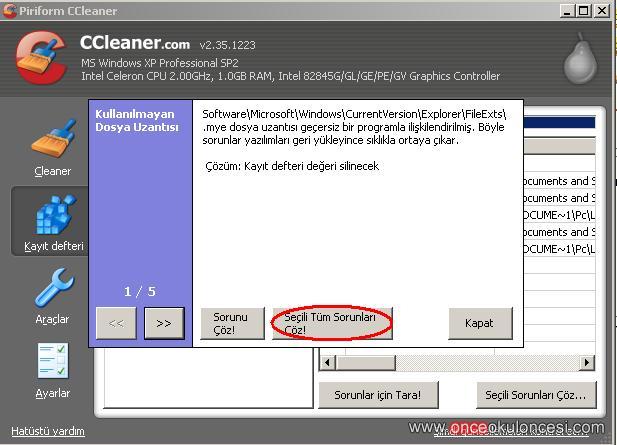Image resolution: width=617 pixels, height=445 pixels.
Task: Click Seçili Sorunları Çöz... button
Action: [536, 395]
